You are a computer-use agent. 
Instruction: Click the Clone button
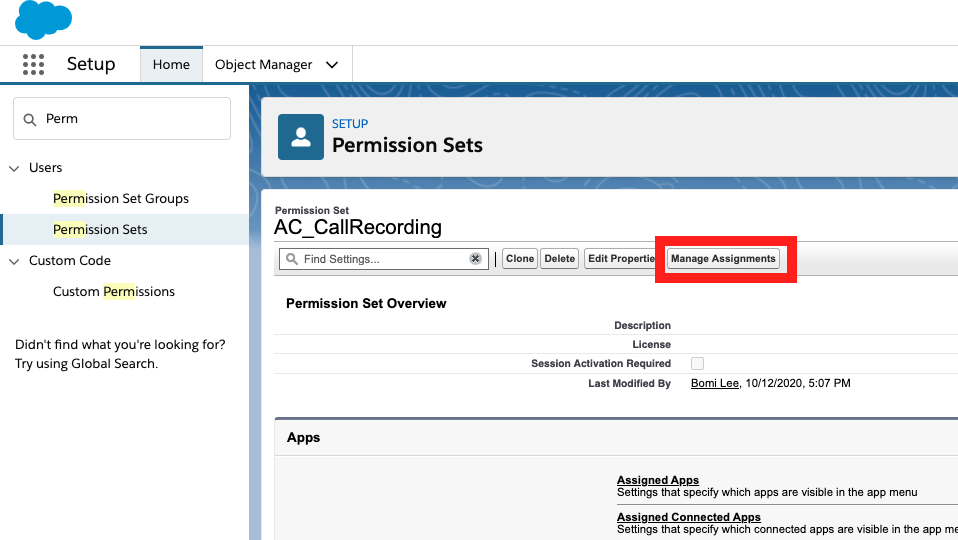(x=520, y=259)
